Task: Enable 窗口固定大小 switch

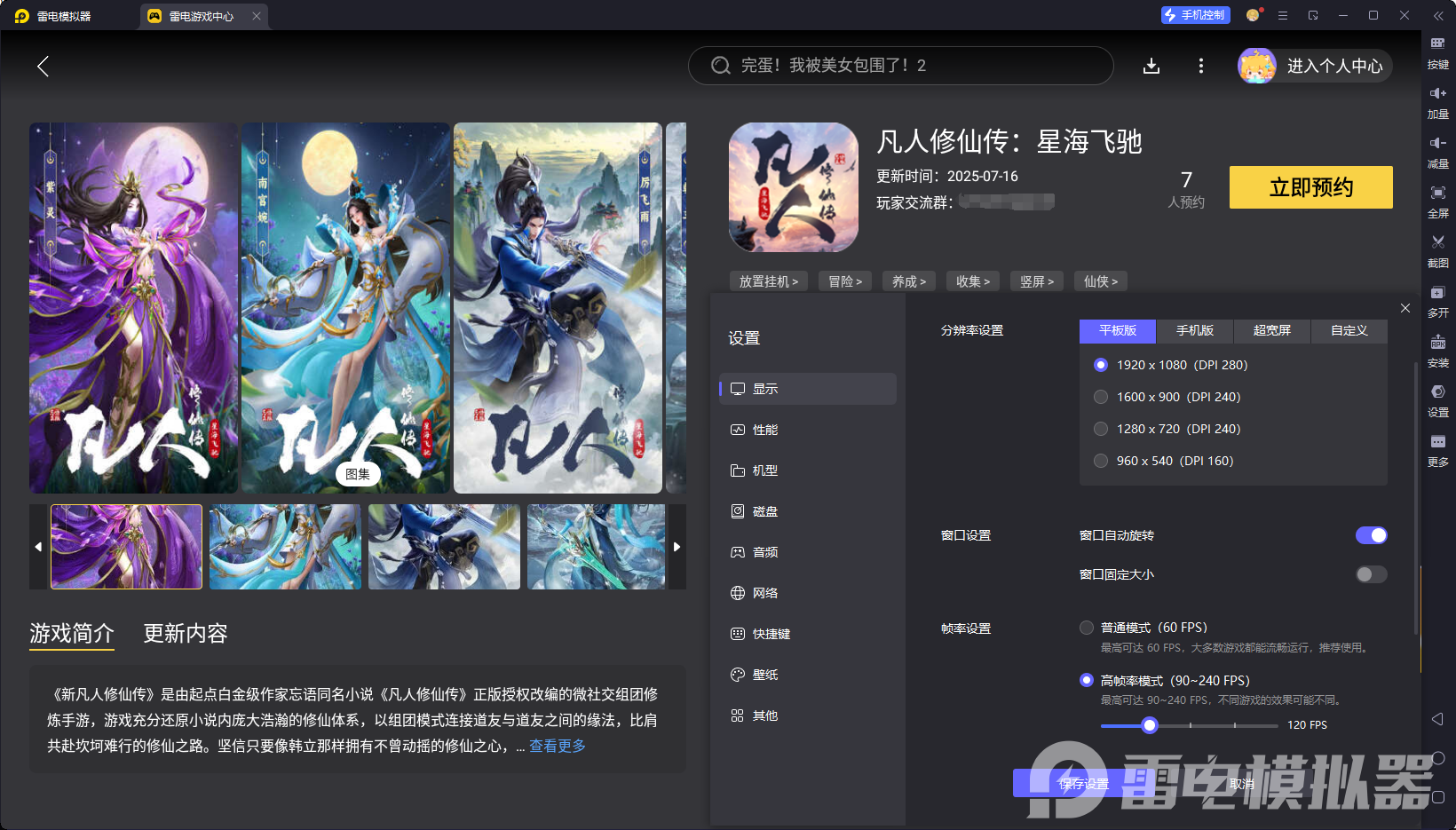Action: coord(1371,574)
